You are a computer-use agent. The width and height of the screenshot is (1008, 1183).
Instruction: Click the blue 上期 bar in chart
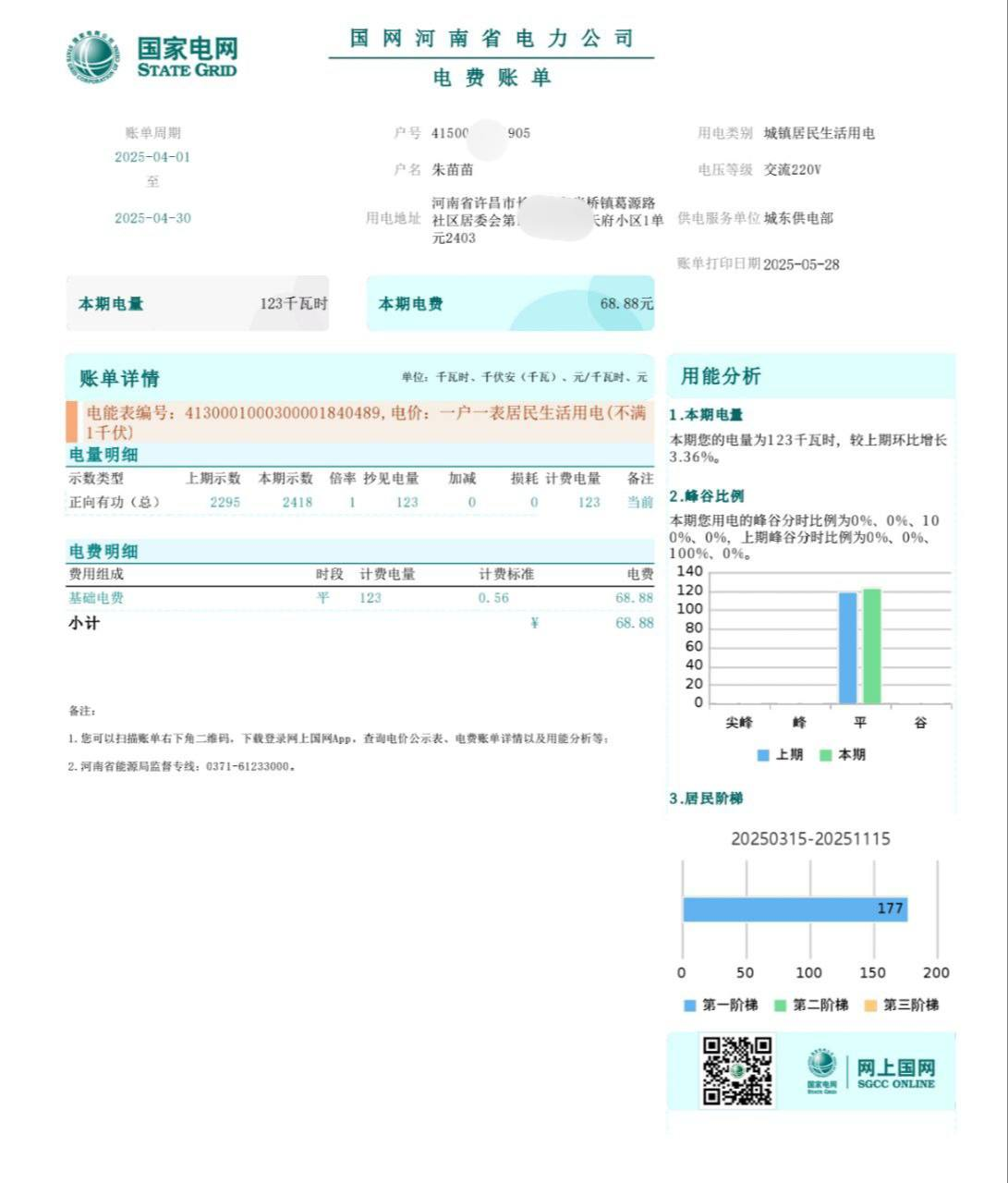pyautogui.click(x=847, y=648)
